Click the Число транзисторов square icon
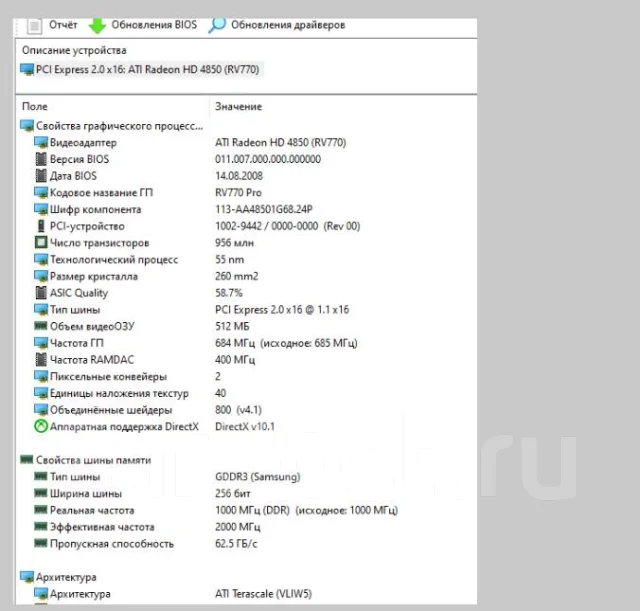Viewport: 640px width, 611px height. point(41,242)
